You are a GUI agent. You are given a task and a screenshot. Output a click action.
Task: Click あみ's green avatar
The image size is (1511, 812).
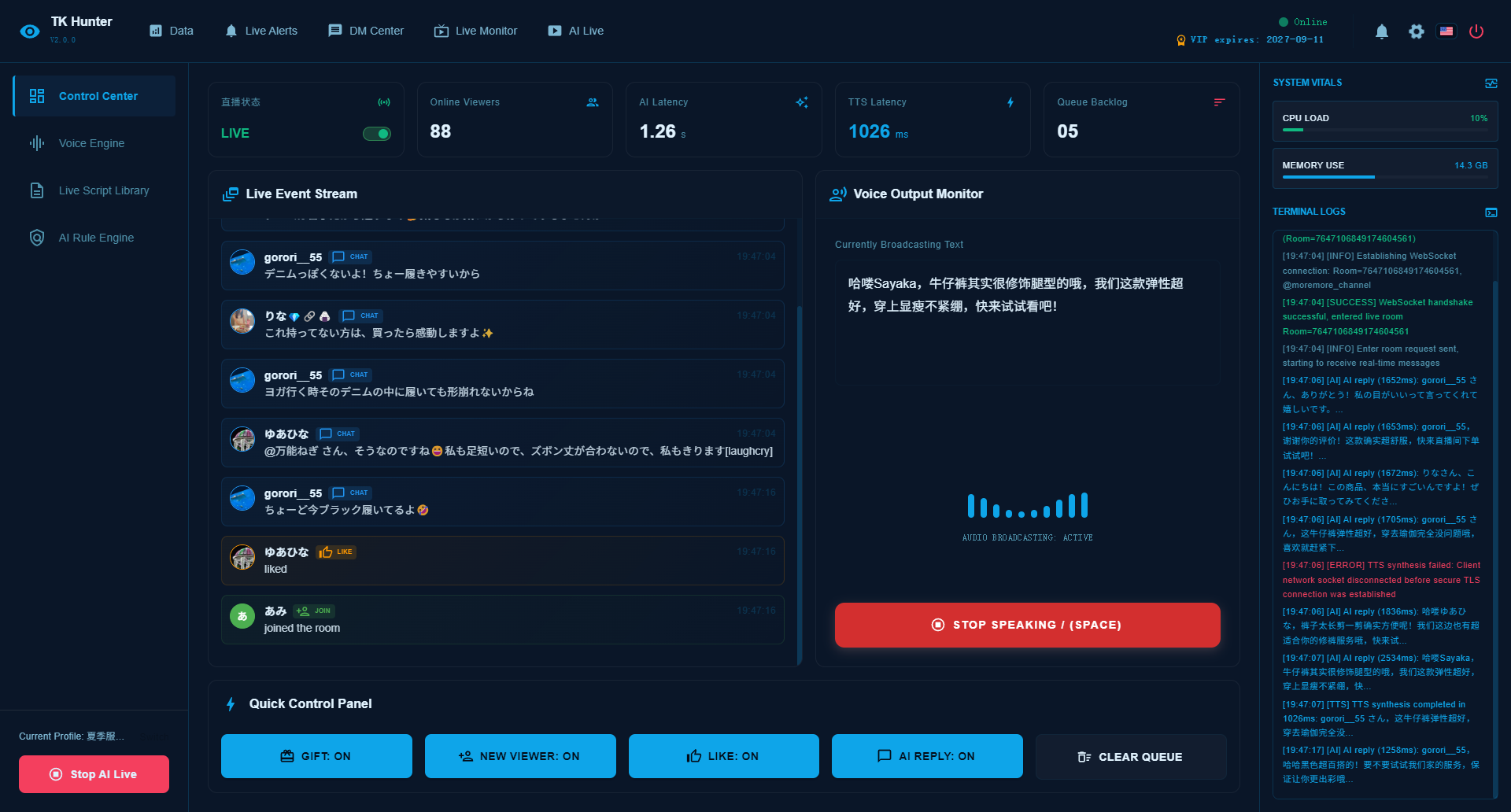(x=242, y=616)
